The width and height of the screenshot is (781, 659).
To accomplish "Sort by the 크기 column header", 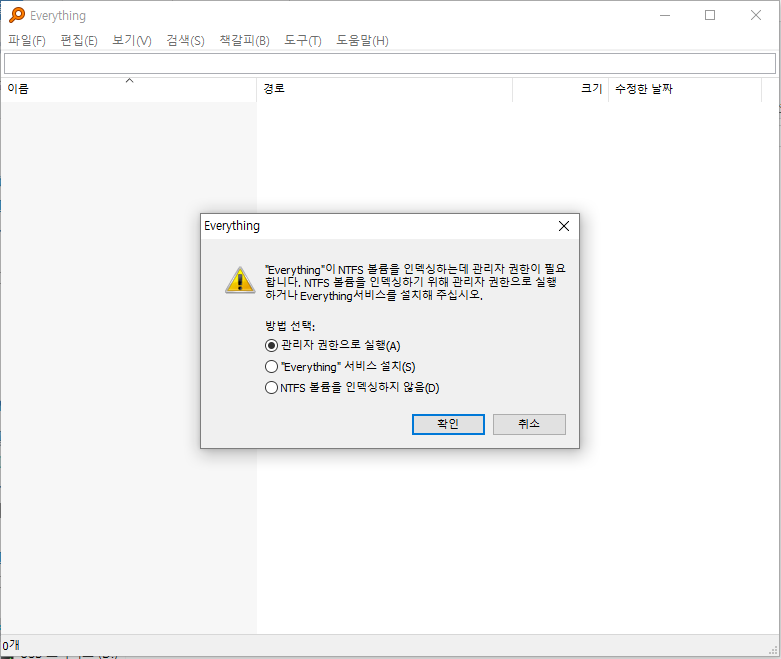I will (560, 89).
